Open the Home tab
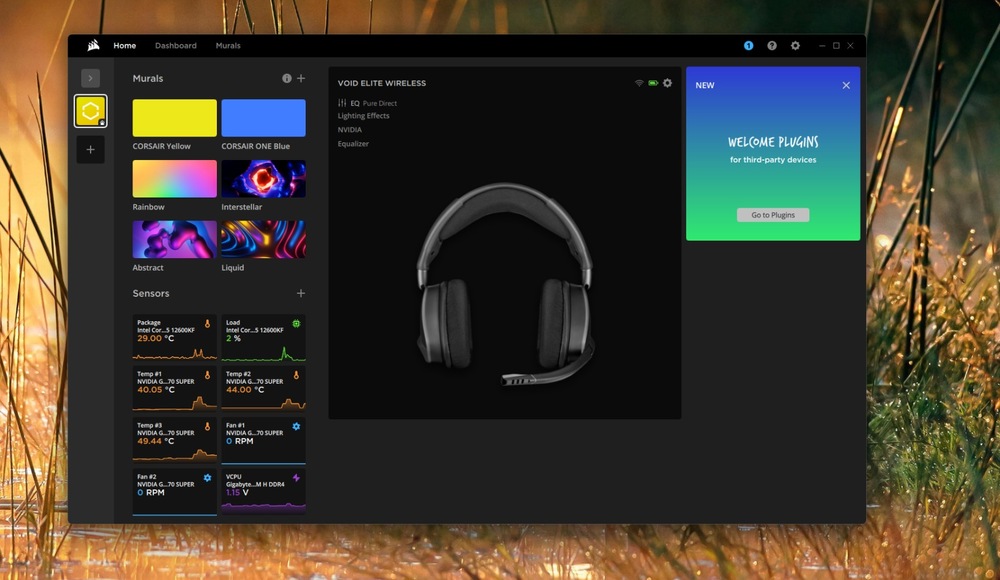The image size is (1000, 580). tap(124, 45)
